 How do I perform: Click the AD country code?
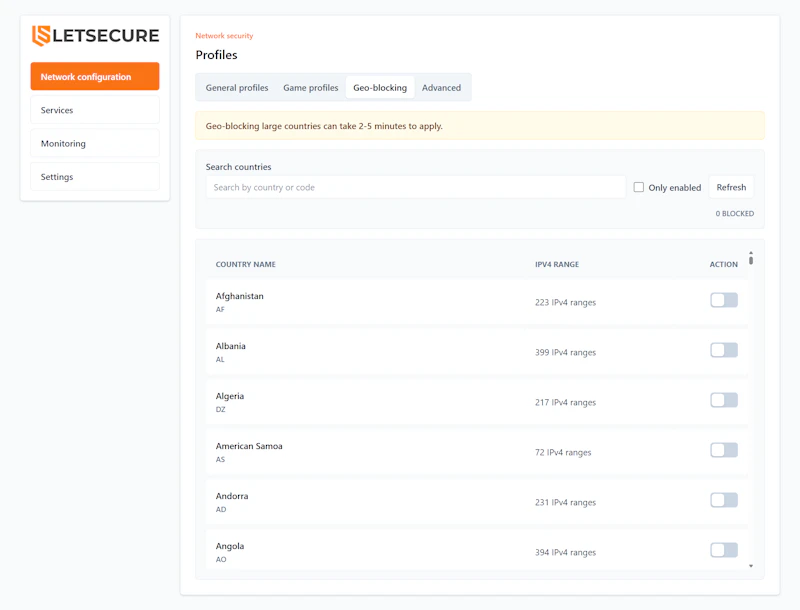coord(220,509)
